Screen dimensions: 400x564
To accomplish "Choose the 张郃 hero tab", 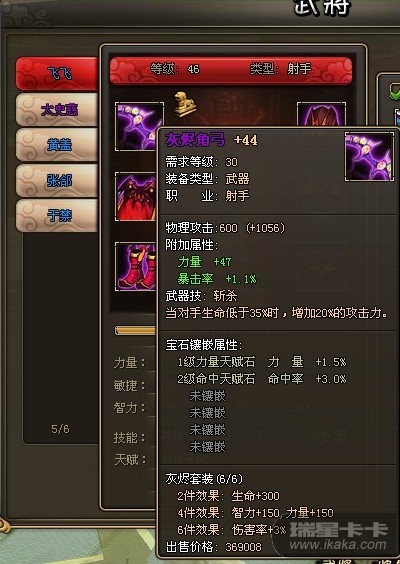I will click(x=57, y=180).
